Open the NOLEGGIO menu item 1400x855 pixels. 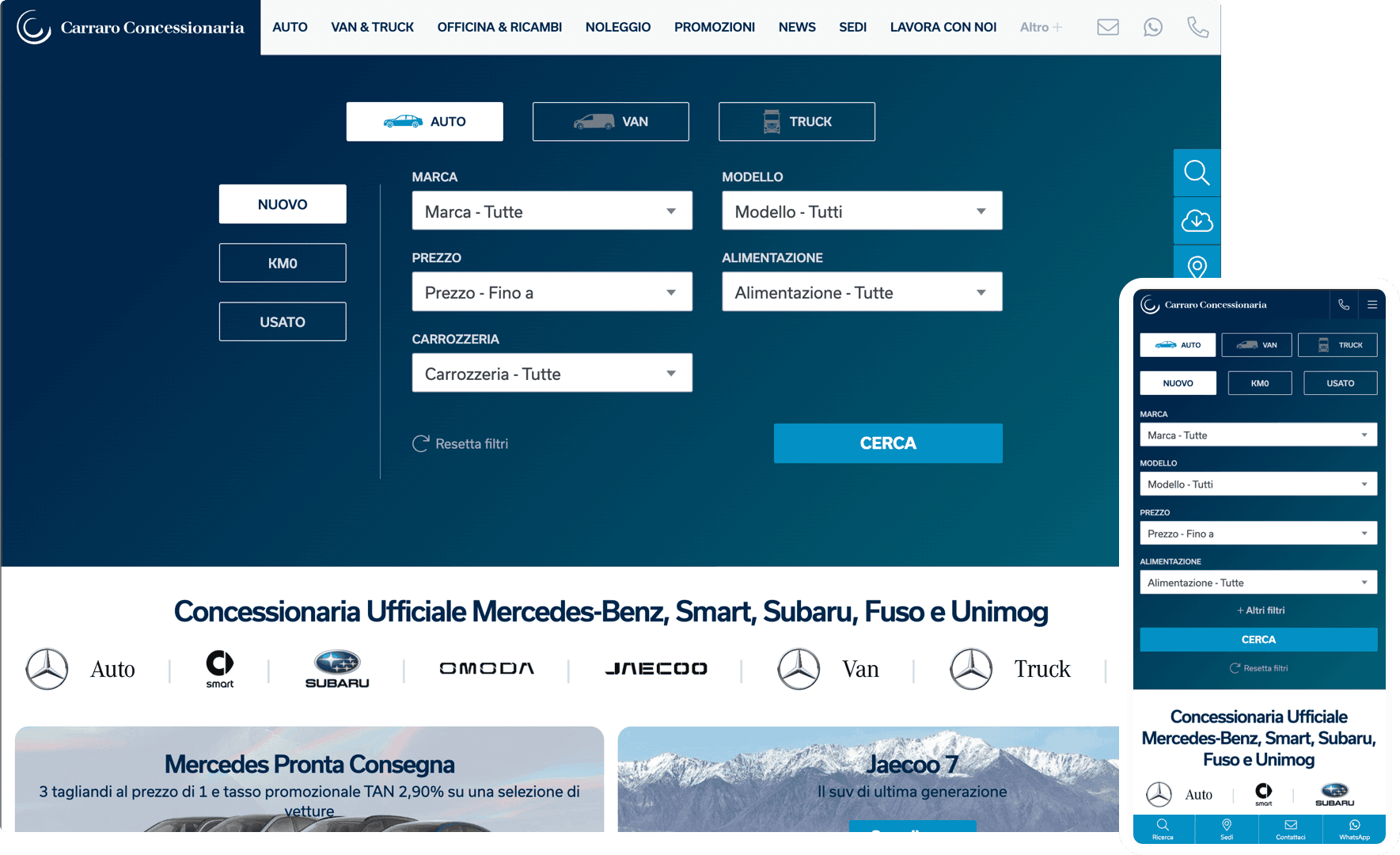click(x=618, y=27)
